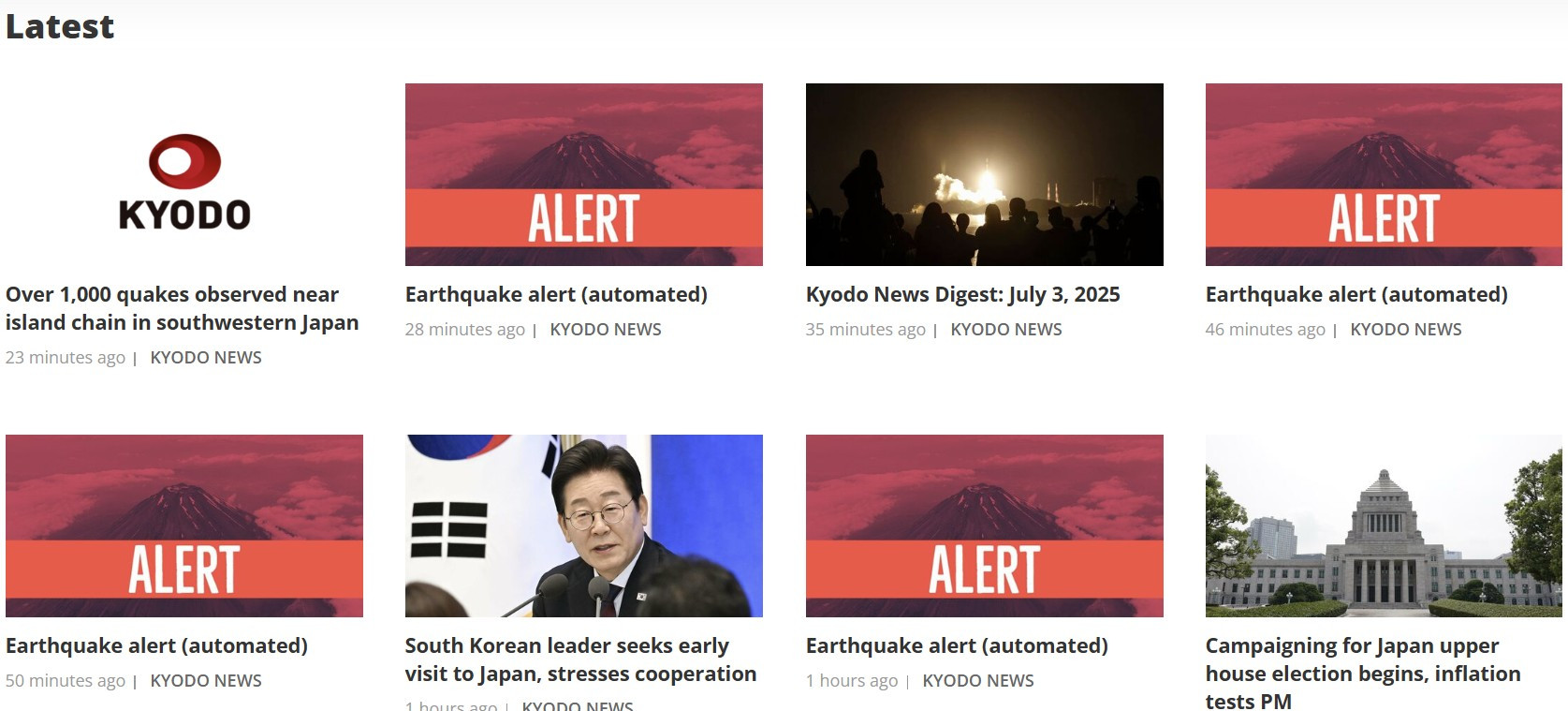Open 'Over 1,000 quakes observed' headline
Screen dimensions: 1568x711
(x=183, y=308)
